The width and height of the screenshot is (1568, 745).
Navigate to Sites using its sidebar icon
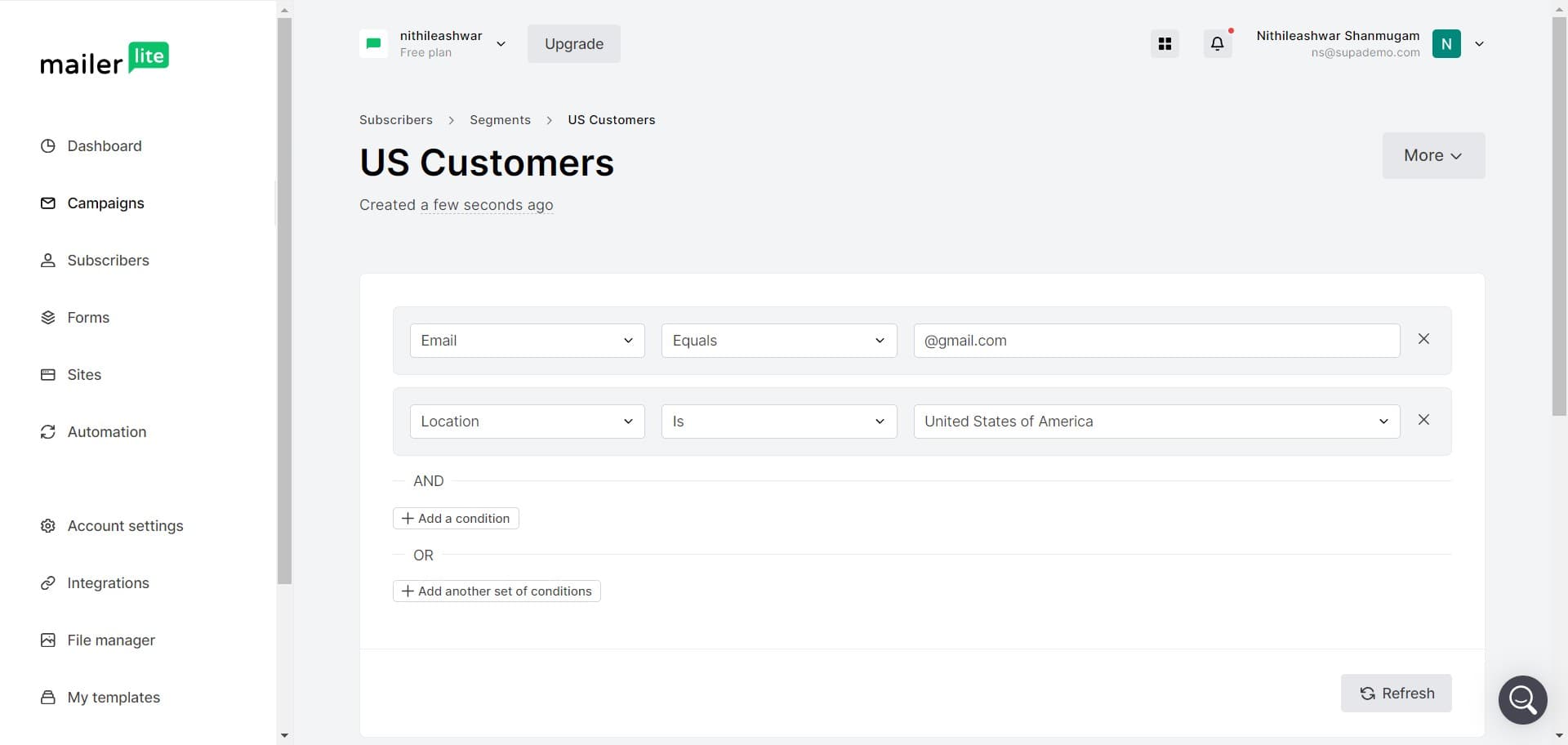pos(48,374)
